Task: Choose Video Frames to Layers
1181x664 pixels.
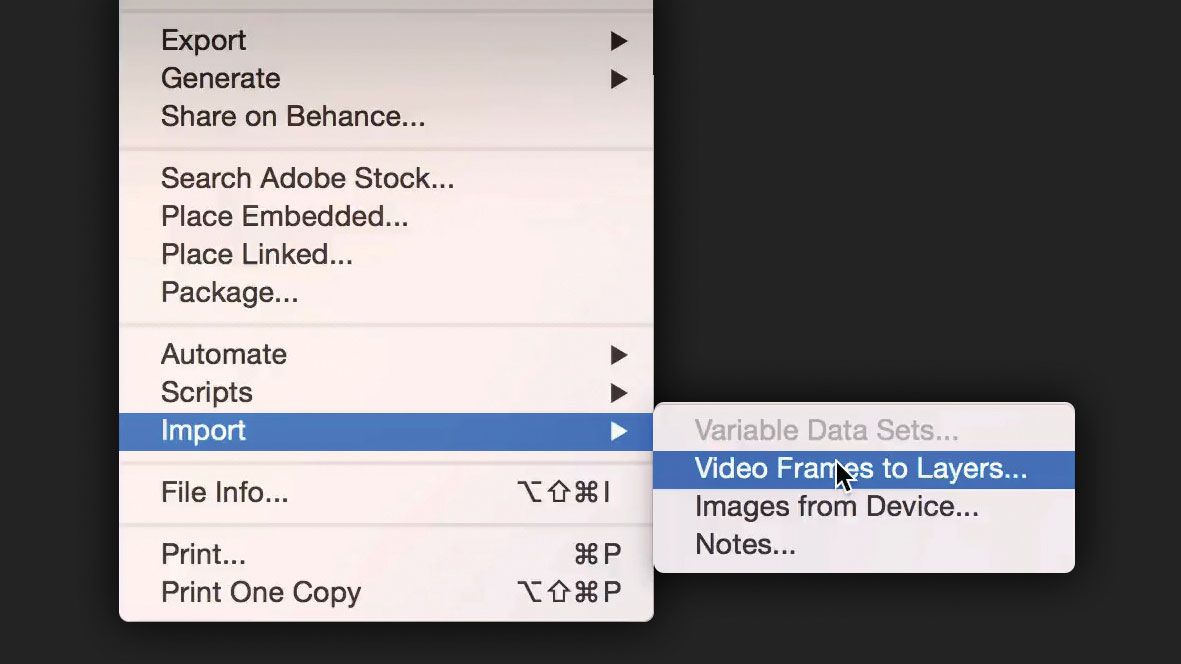Action: (860, 468)
